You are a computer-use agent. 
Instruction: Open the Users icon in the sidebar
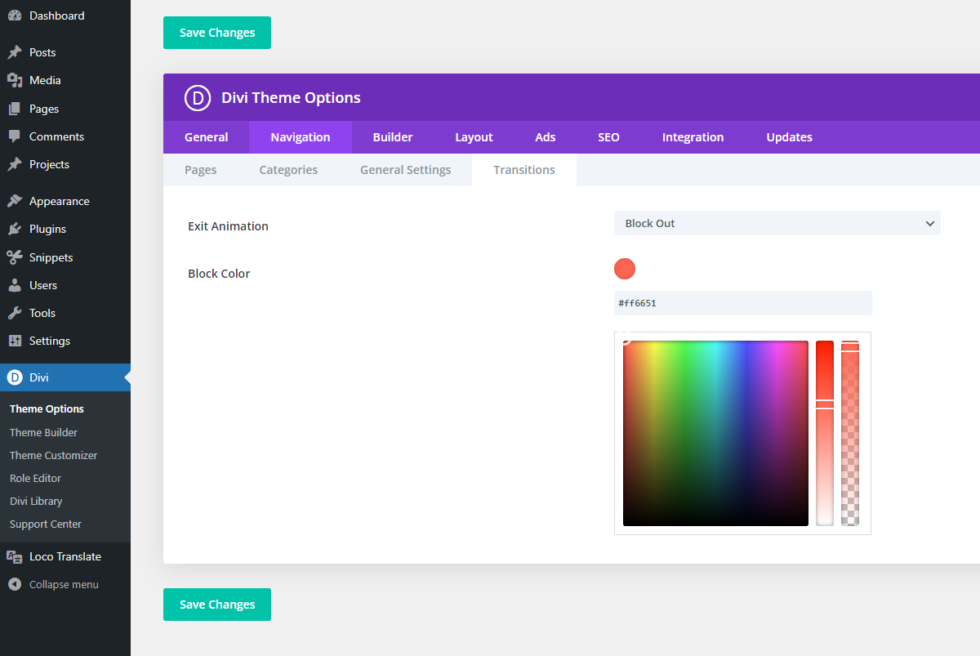(14, 285)
